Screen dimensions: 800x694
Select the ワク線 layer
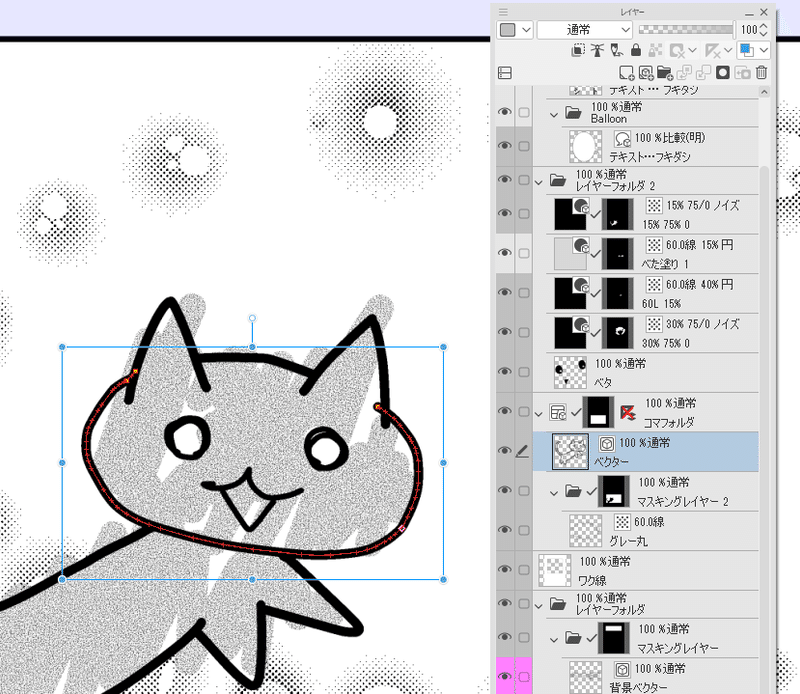pyautogui.click(x=645, y=571)
